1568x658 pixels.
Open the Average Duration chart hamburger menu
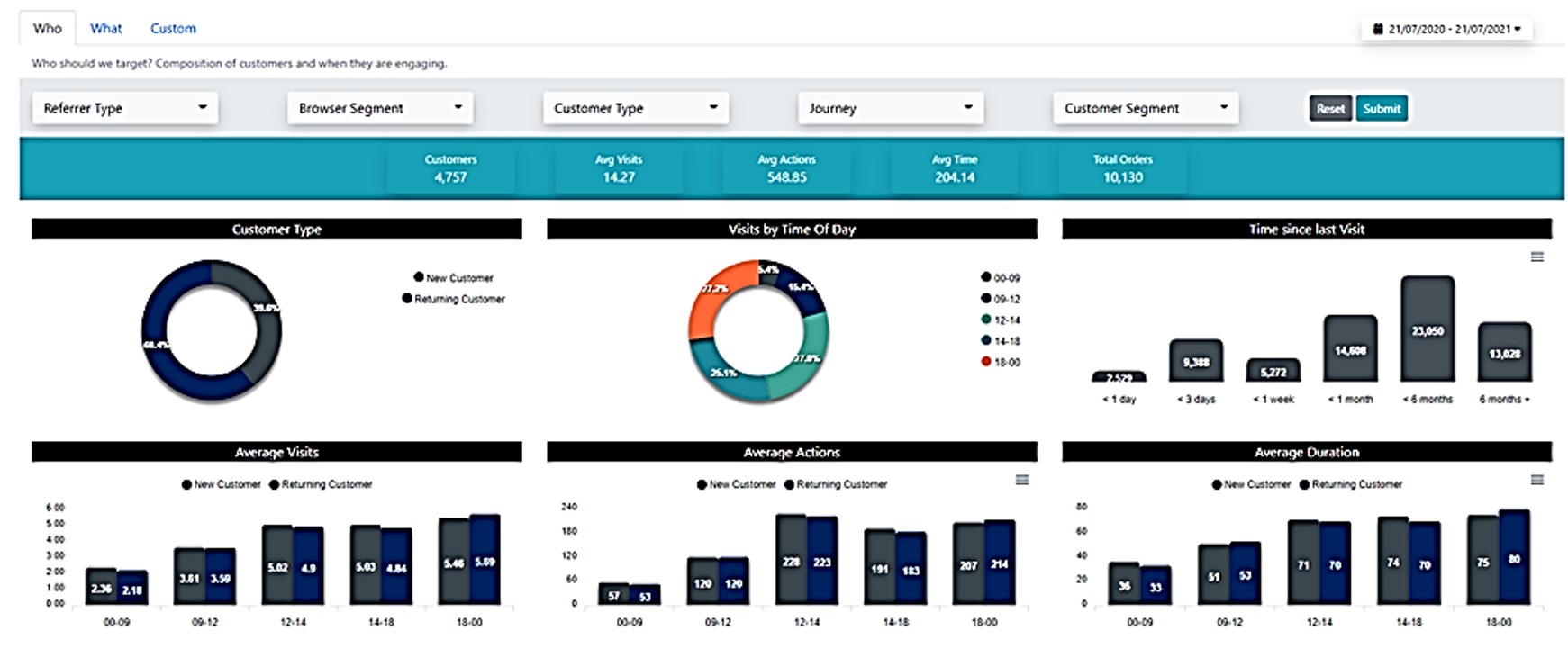coord(1537,480)
